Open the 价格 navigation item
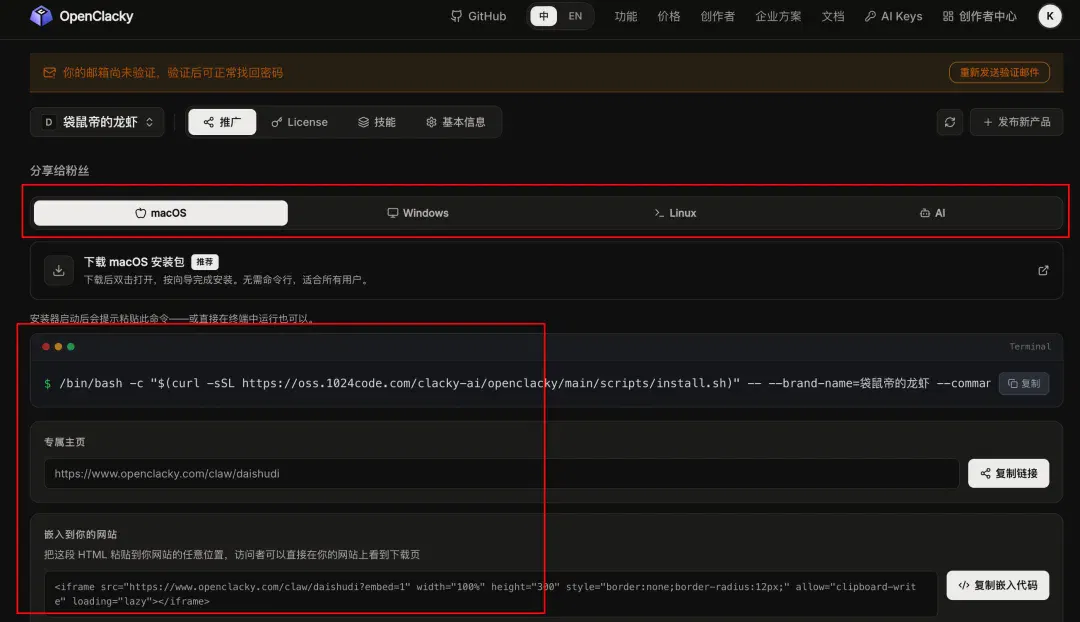 [x=668, y=16]
